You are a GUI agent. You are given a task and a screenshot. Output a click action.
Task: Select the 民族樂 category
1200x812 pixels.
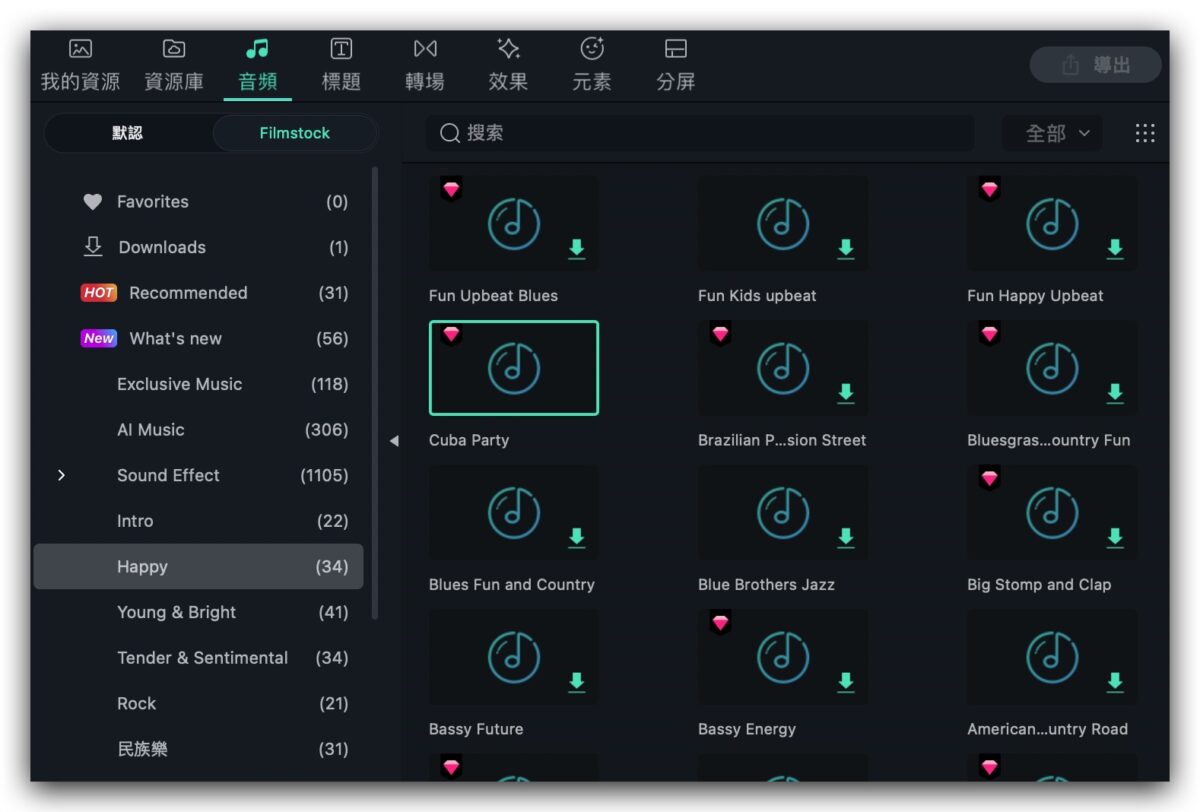[199, 749]
